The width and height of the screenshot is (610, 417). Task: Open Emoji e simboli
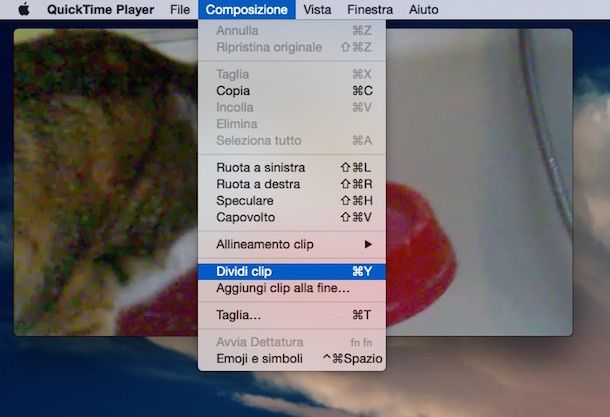[x=292, y=359]
